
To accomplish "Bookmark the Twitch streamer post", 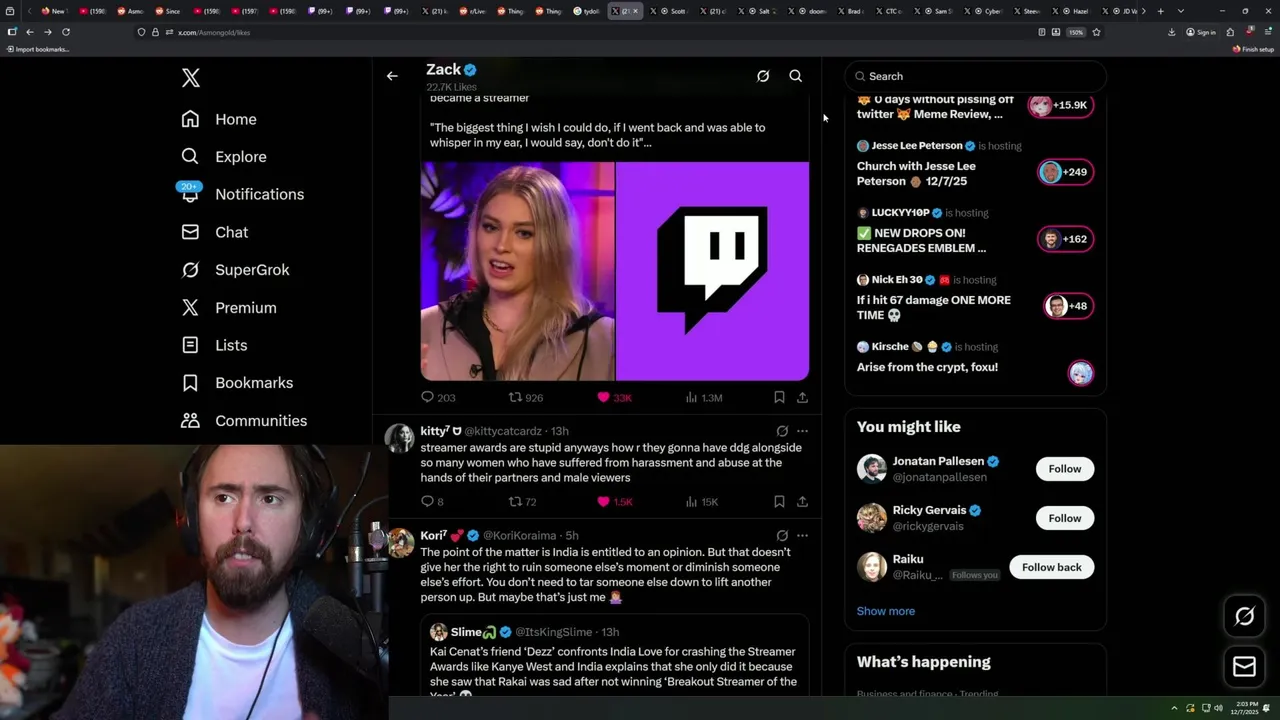I will pyautogui.click(x=779, y=397).
